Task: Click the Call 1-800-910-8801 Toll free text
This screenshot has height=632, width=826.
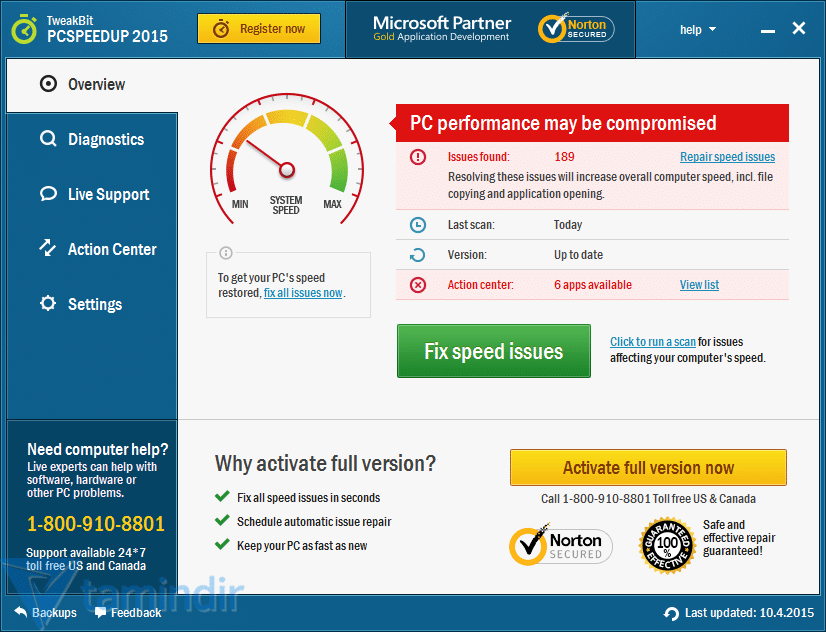Action: (x=648, y=499)
